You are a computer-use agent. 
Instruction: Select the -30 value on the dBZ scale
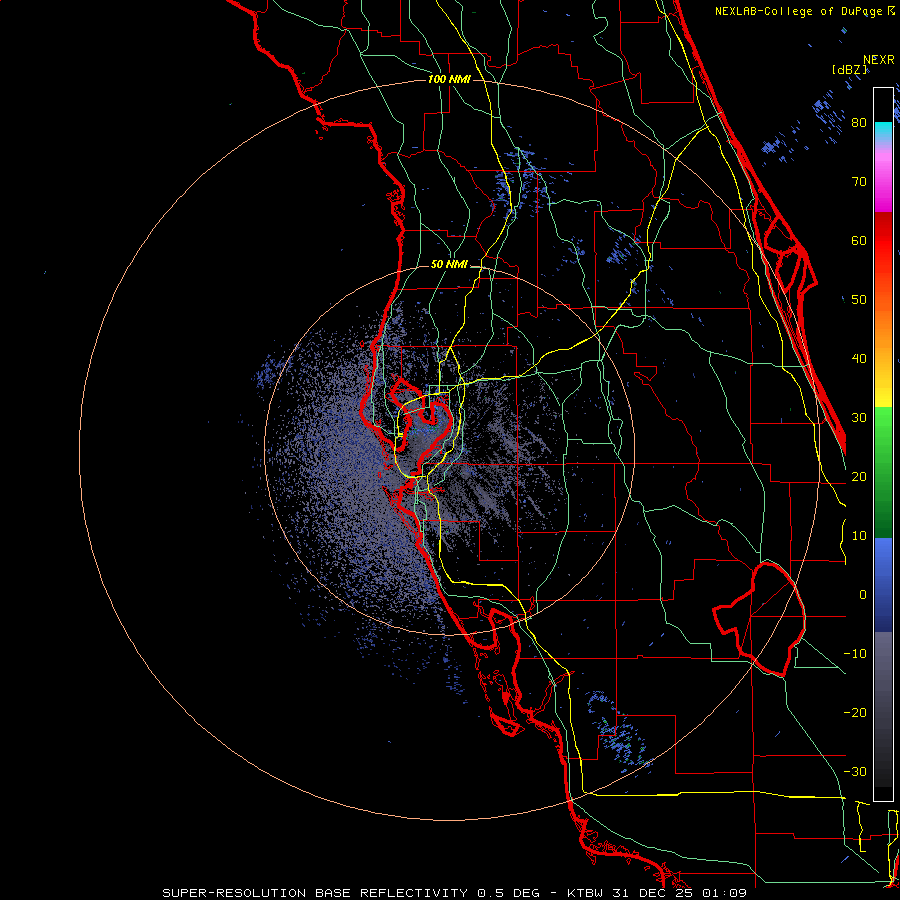[x=855, y=771]
